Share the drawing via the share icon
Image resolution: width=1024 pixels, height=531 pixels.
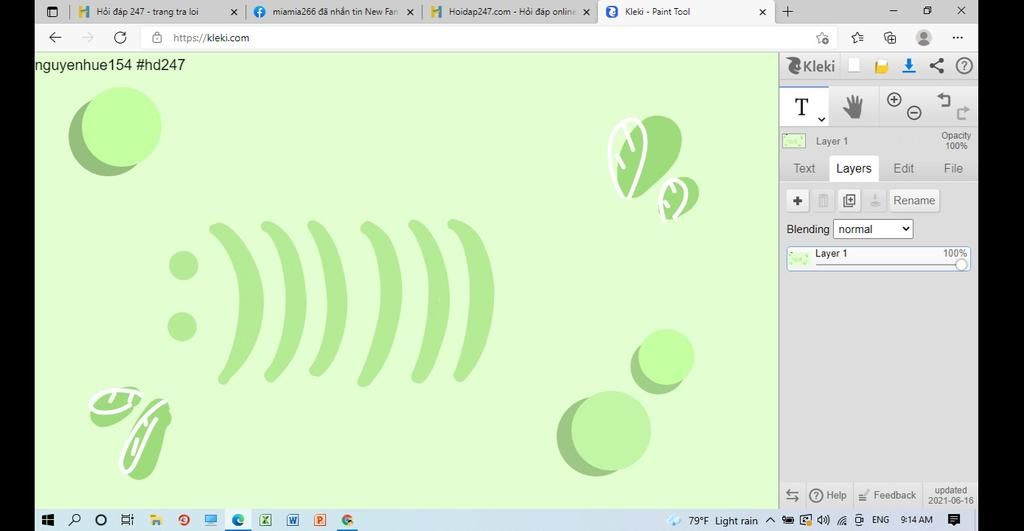[x=936, y=65]
